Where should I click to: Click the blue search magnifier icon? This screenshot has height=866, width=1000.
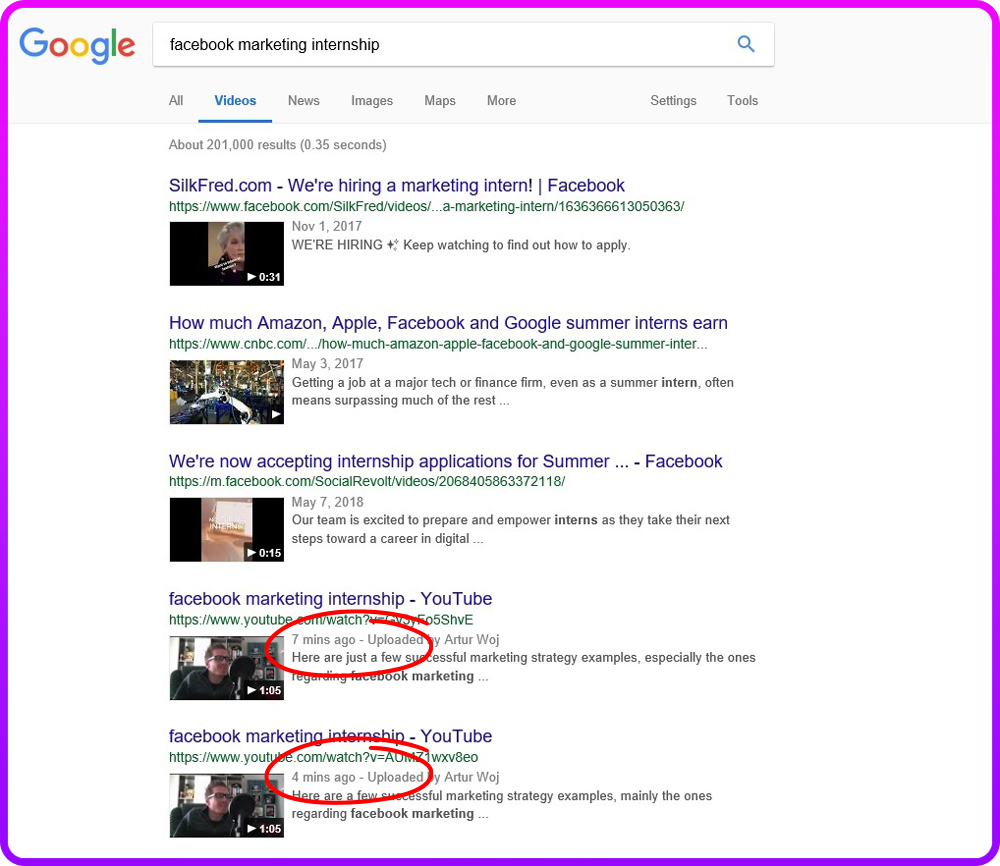click(x=746, y=44)
